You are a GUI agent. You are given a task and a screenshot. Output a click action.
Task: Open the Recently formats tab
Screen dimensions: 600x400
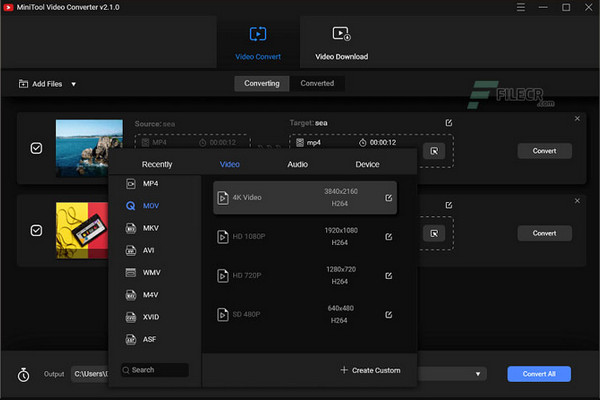pyautogui.click(x=157, y=164)
